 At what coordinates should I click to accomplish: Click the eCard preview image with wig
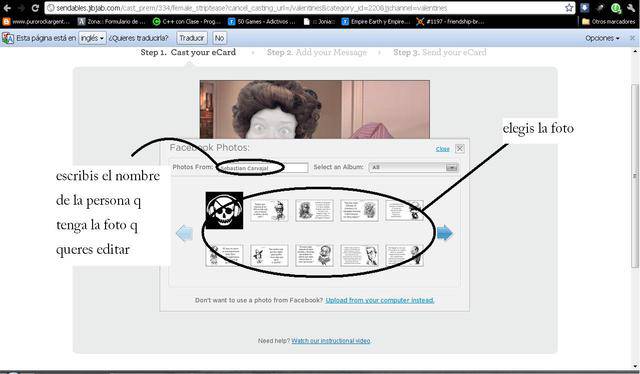[314, 109]
